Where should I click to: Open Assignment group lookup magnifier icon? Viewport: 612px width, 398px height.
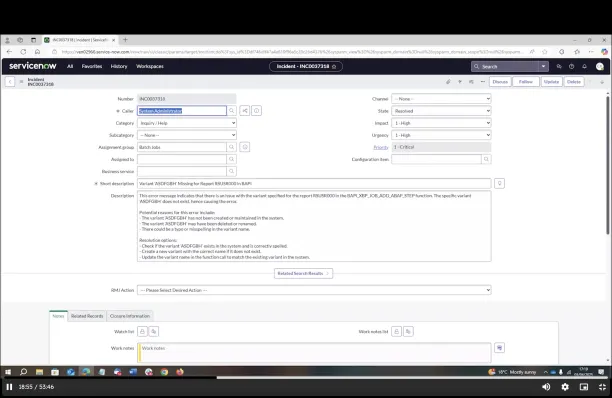click(231, 147)
